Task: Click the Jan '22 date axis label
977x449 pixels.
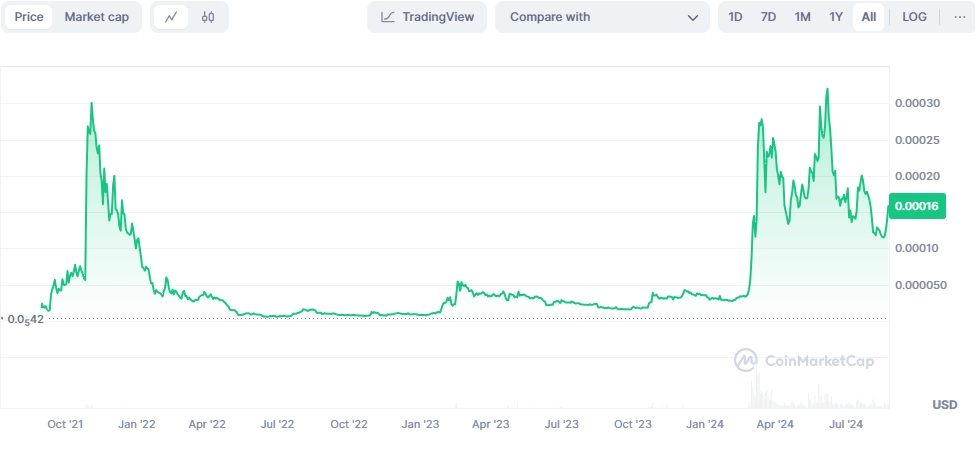Action: point(137,425)
